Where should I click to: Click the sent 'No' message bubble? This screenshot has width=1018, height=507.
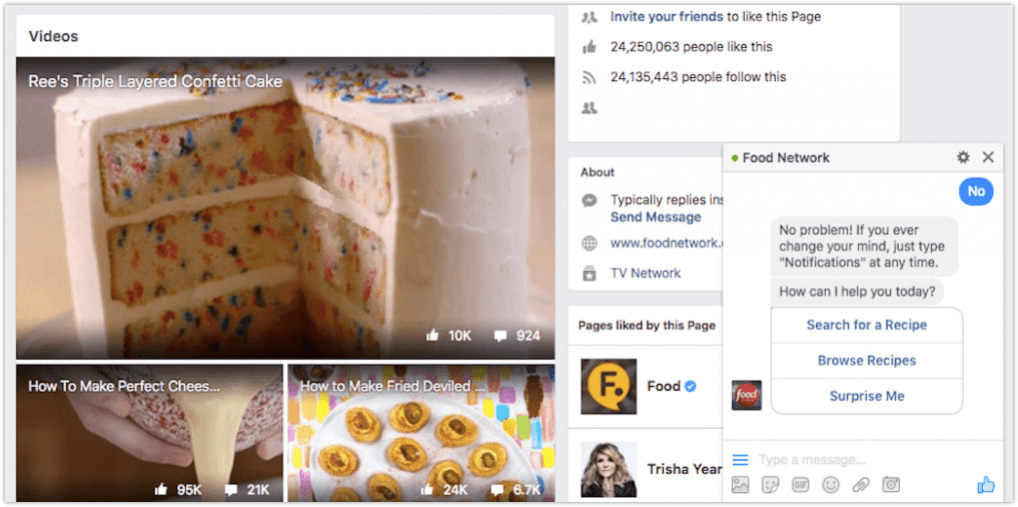click(x=976, y=192)
